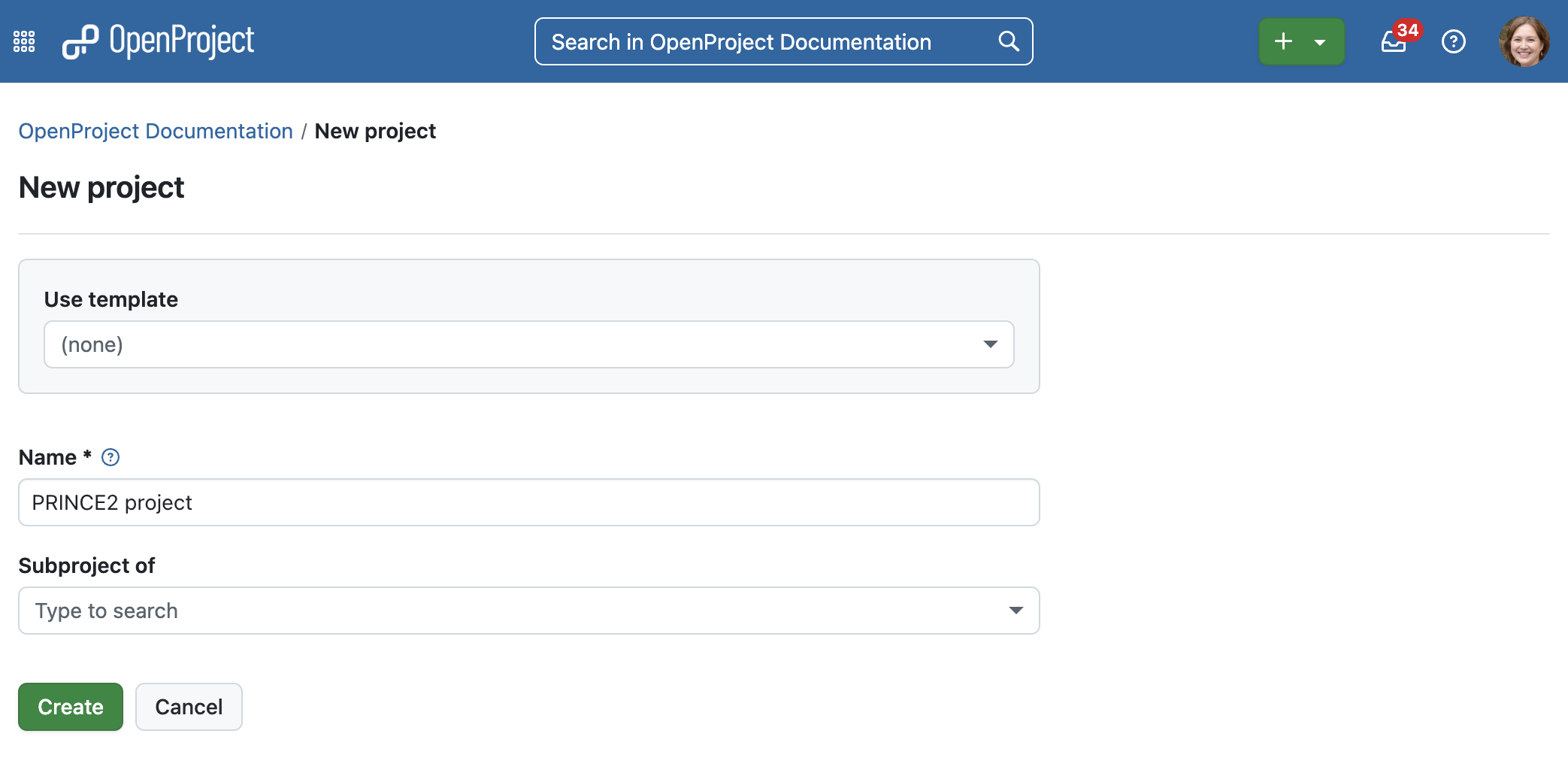
Task: Click the OpenProject logo
Action: tap(159, 41)
